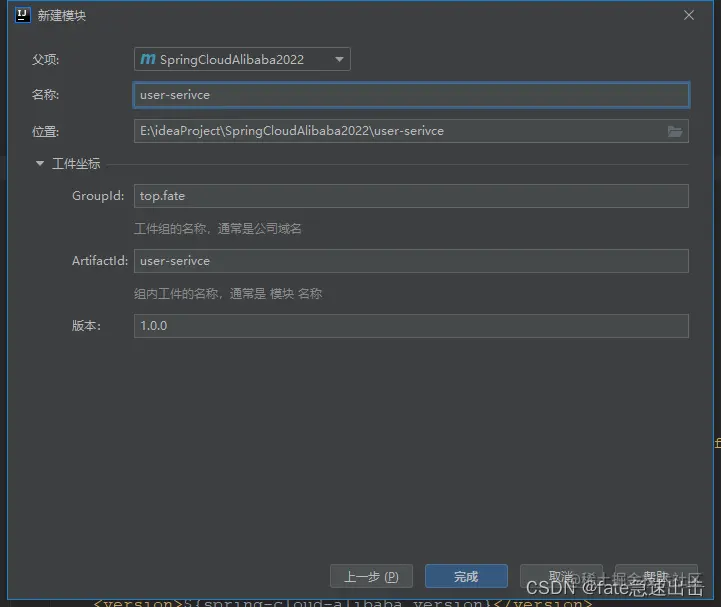The width and height of the screenshot is (721, 607).
Task: Click the 上一步 (P) previous button
Action: [372, 576]
